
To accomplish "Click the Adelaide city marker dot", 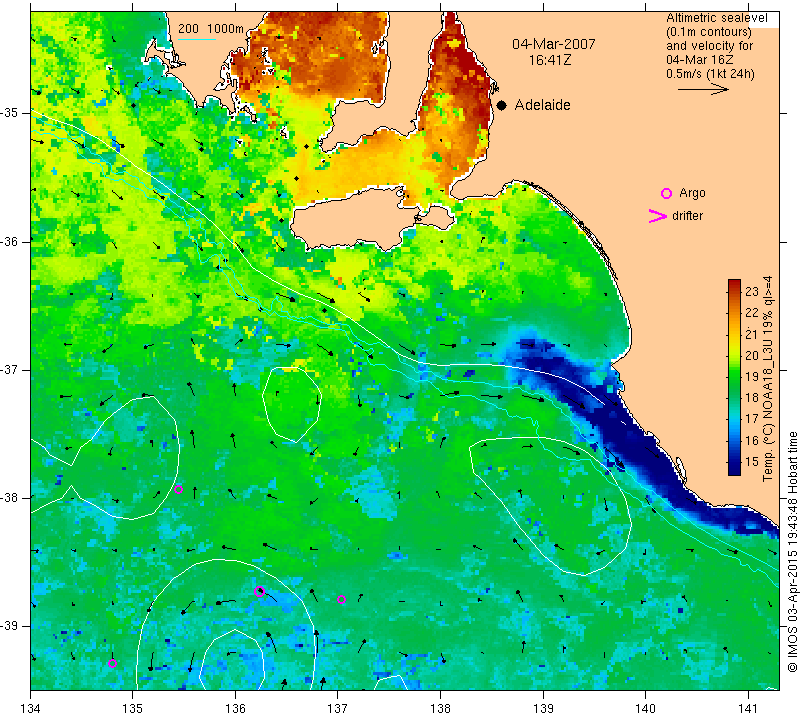I will (x=502, y=105).
